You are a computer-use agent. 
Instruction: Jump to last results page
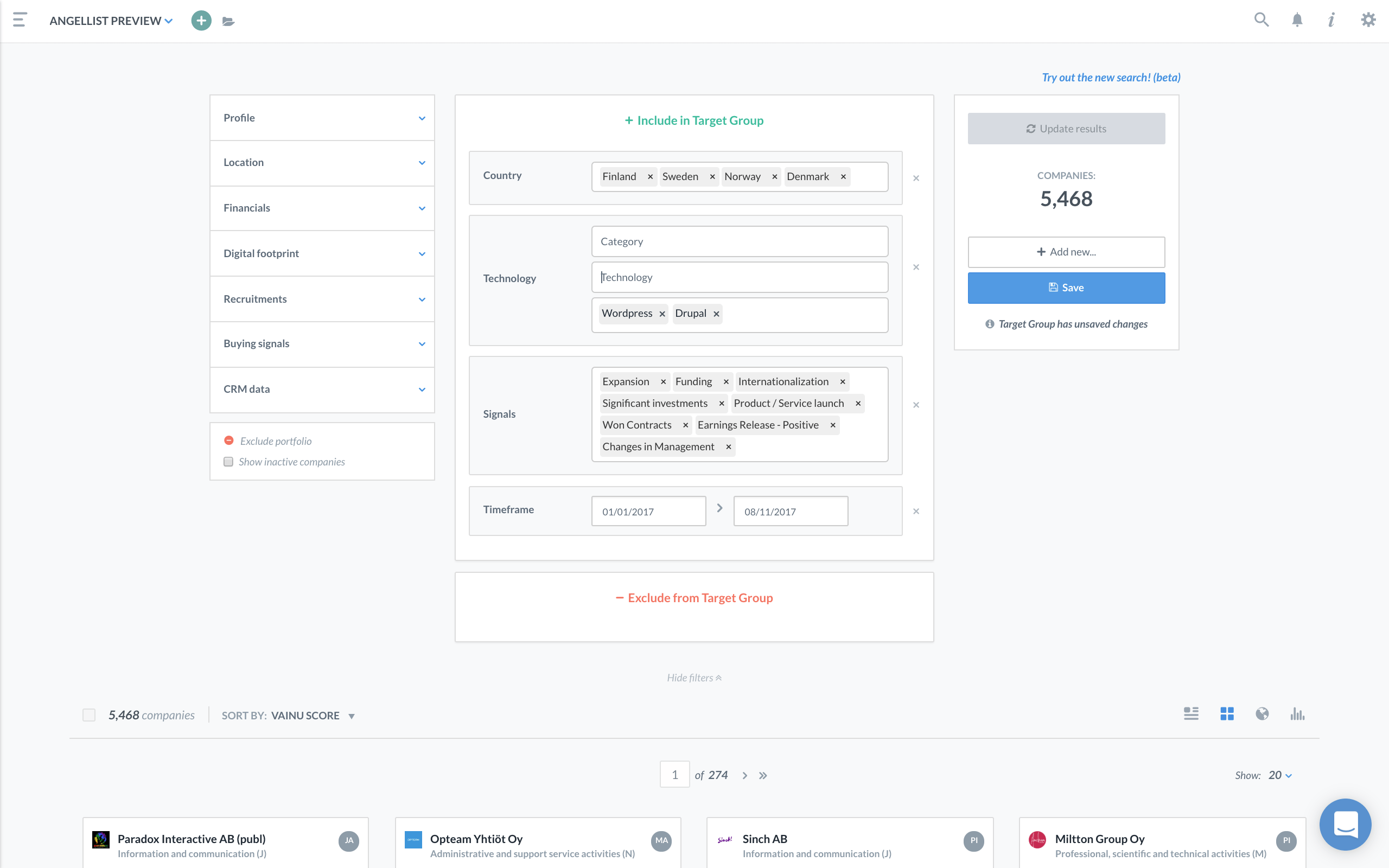click(763, 776)
